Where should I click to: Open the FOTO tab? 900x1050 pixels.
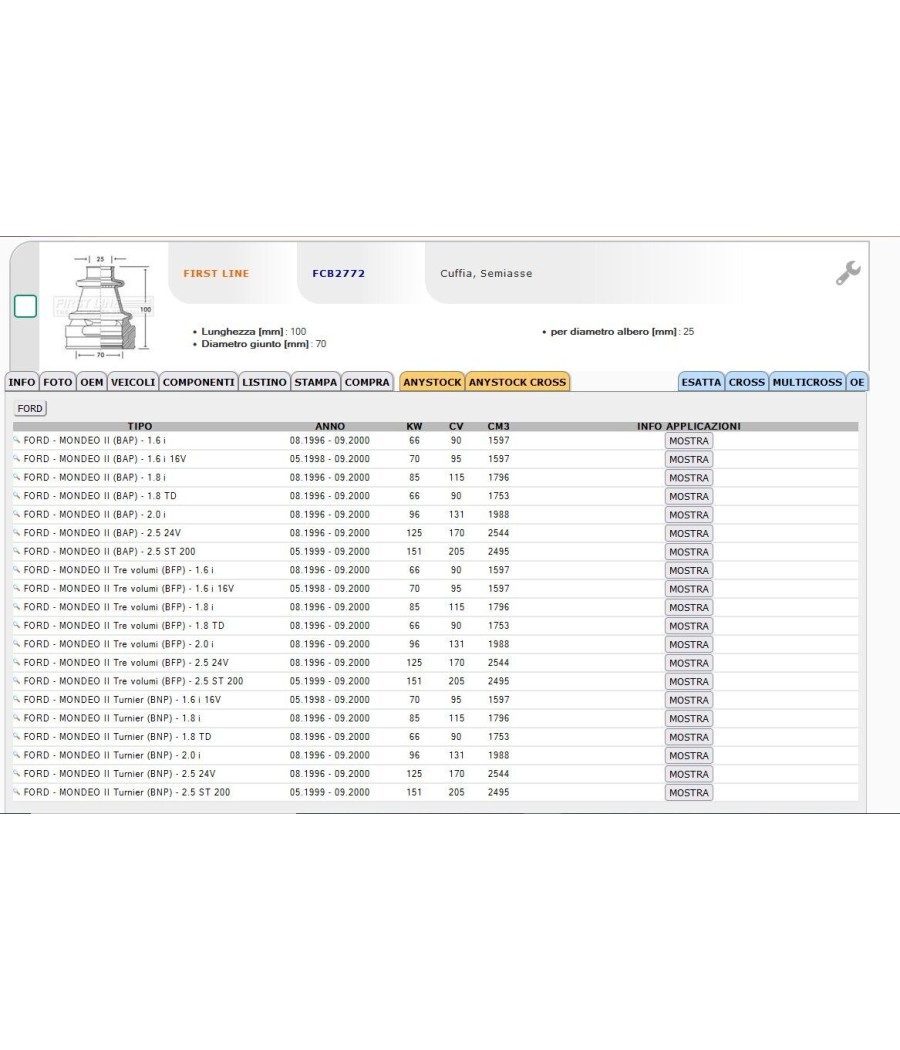(x=58, y=382)
